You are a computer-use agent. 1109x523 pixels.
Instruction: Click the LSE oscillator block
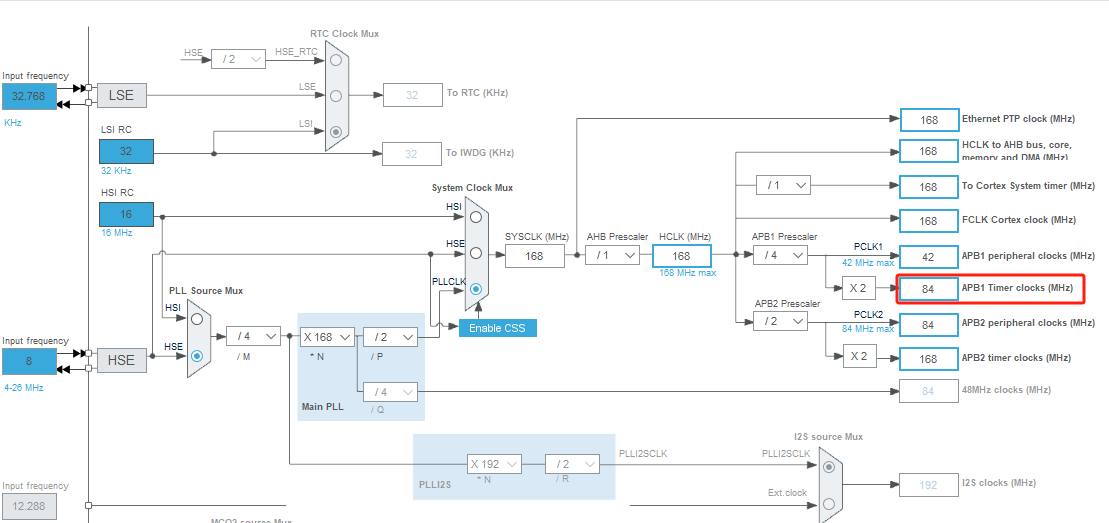coord(122,95)
